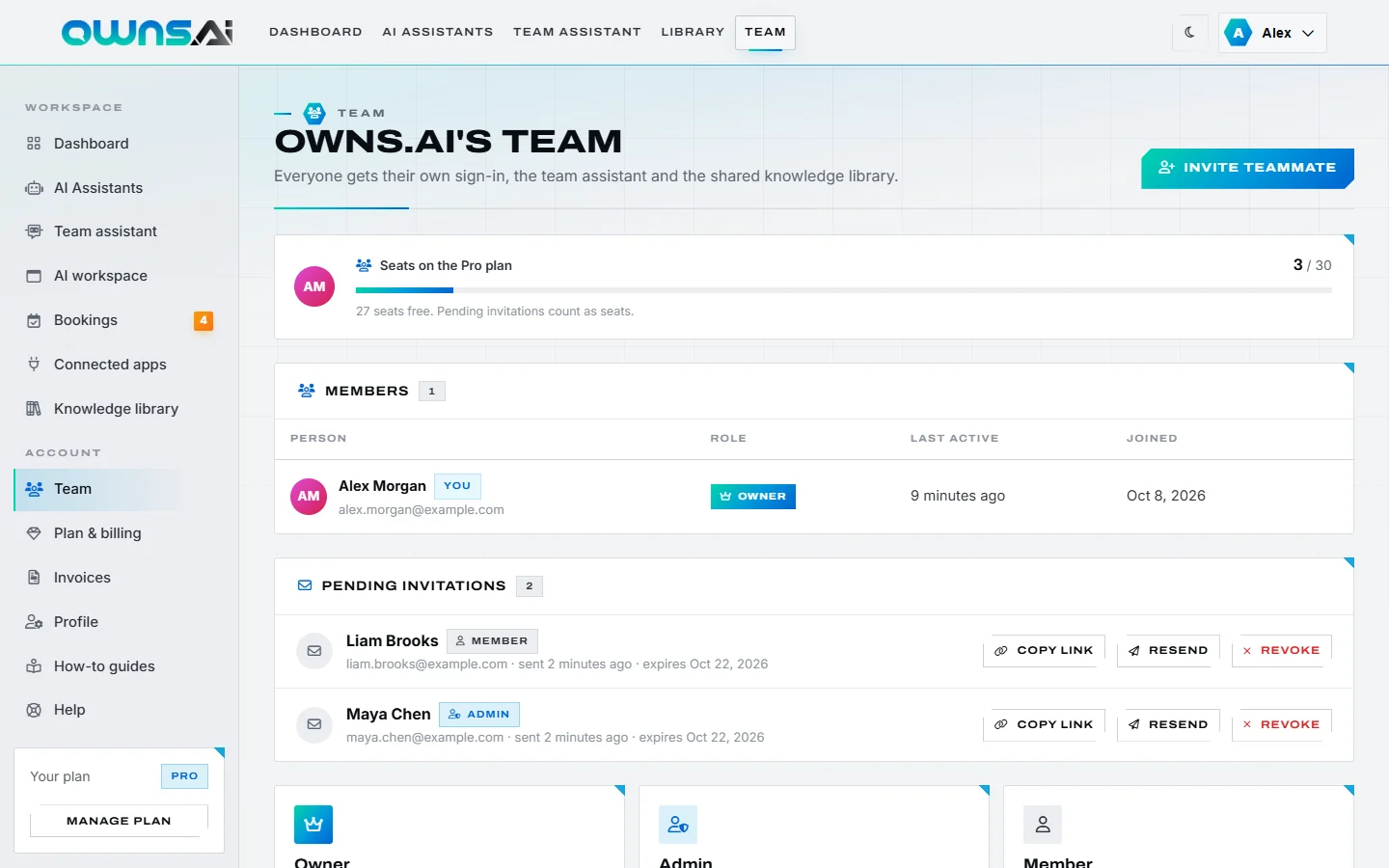The width and height of the screenshot is (1389, 868).
Task: Click the Invoices document icon
Action: point(34,578)
